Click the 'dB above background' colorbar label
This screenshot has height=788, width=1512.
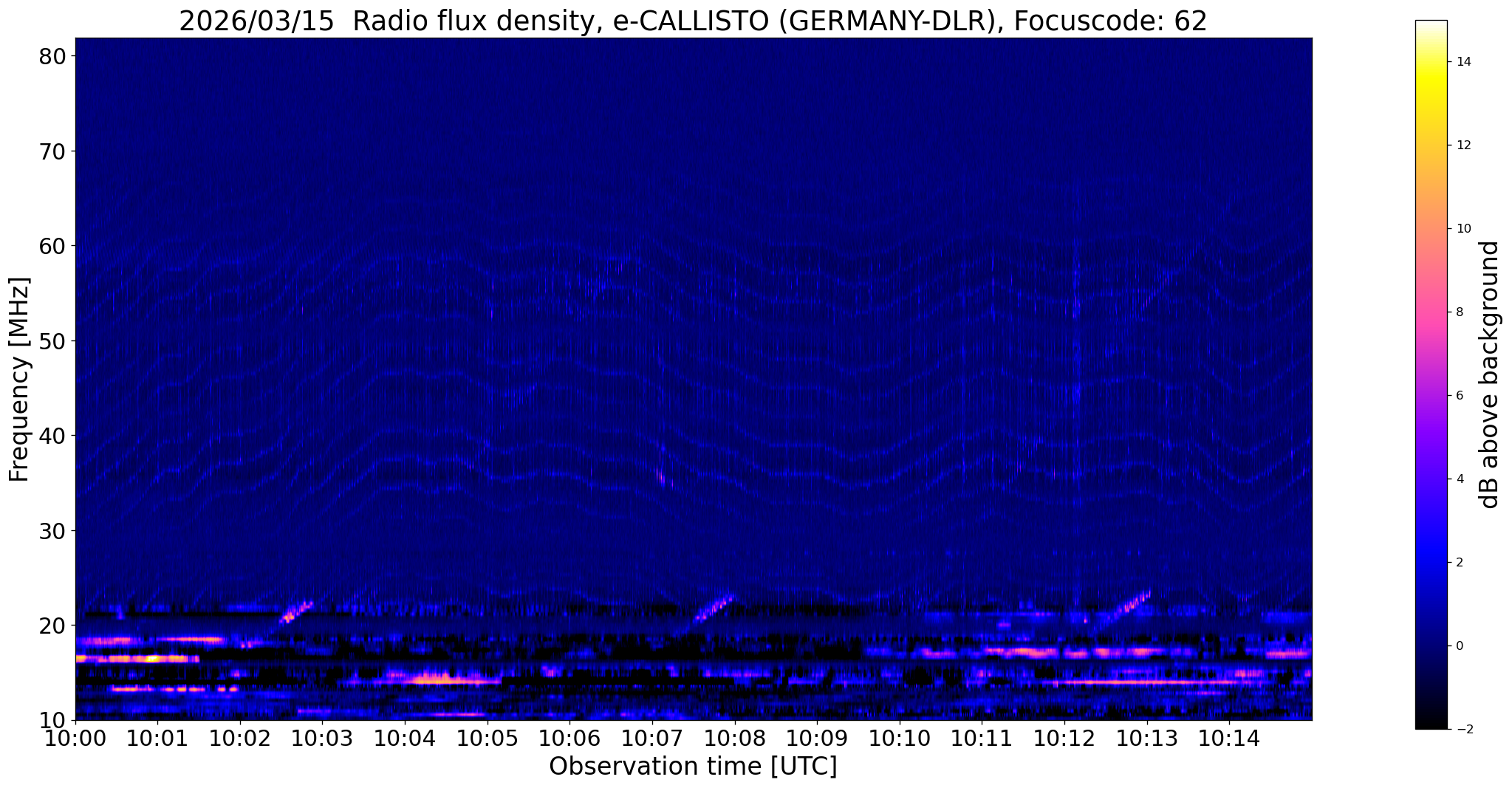click(x=1490, y=374)
